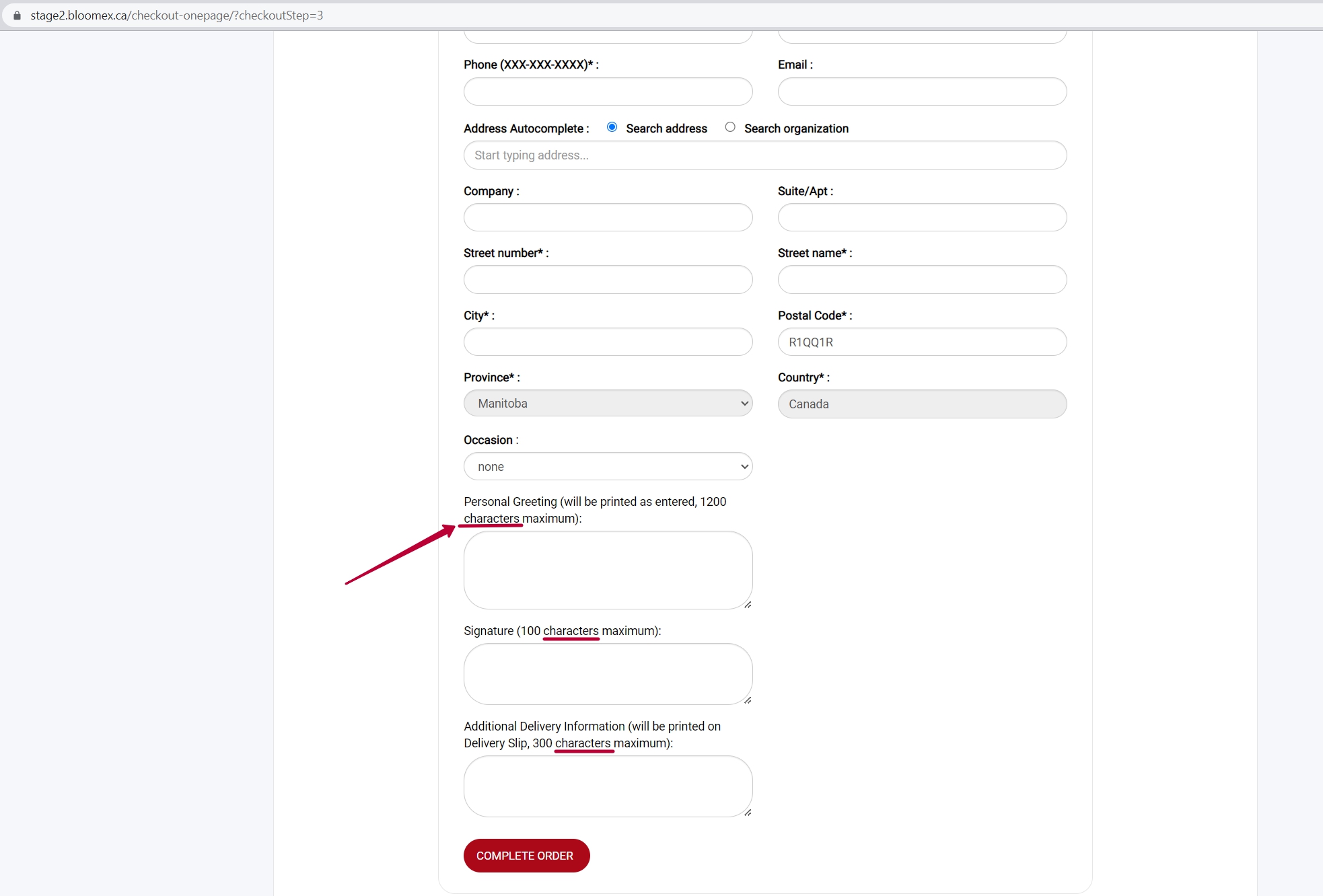Click the 'Phone (XXX-XXX-XXXX)* :' label
This screenshot has height=896, width=1323.
tap(531, 65)
